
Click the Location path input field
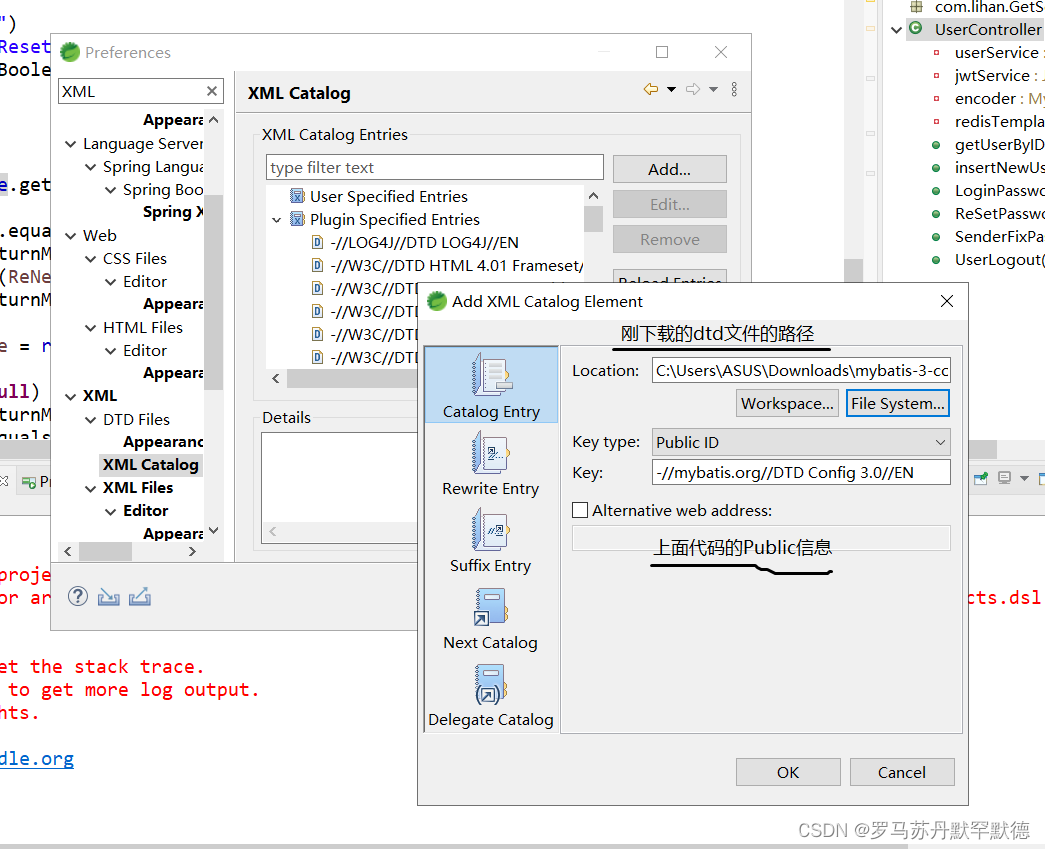pos(801,371)
